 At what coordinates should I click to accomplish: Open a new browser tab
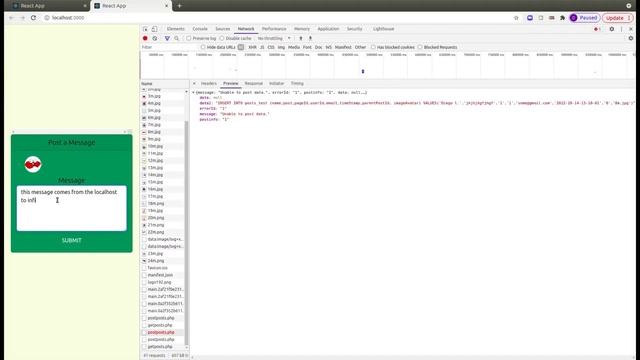(179, 6)
